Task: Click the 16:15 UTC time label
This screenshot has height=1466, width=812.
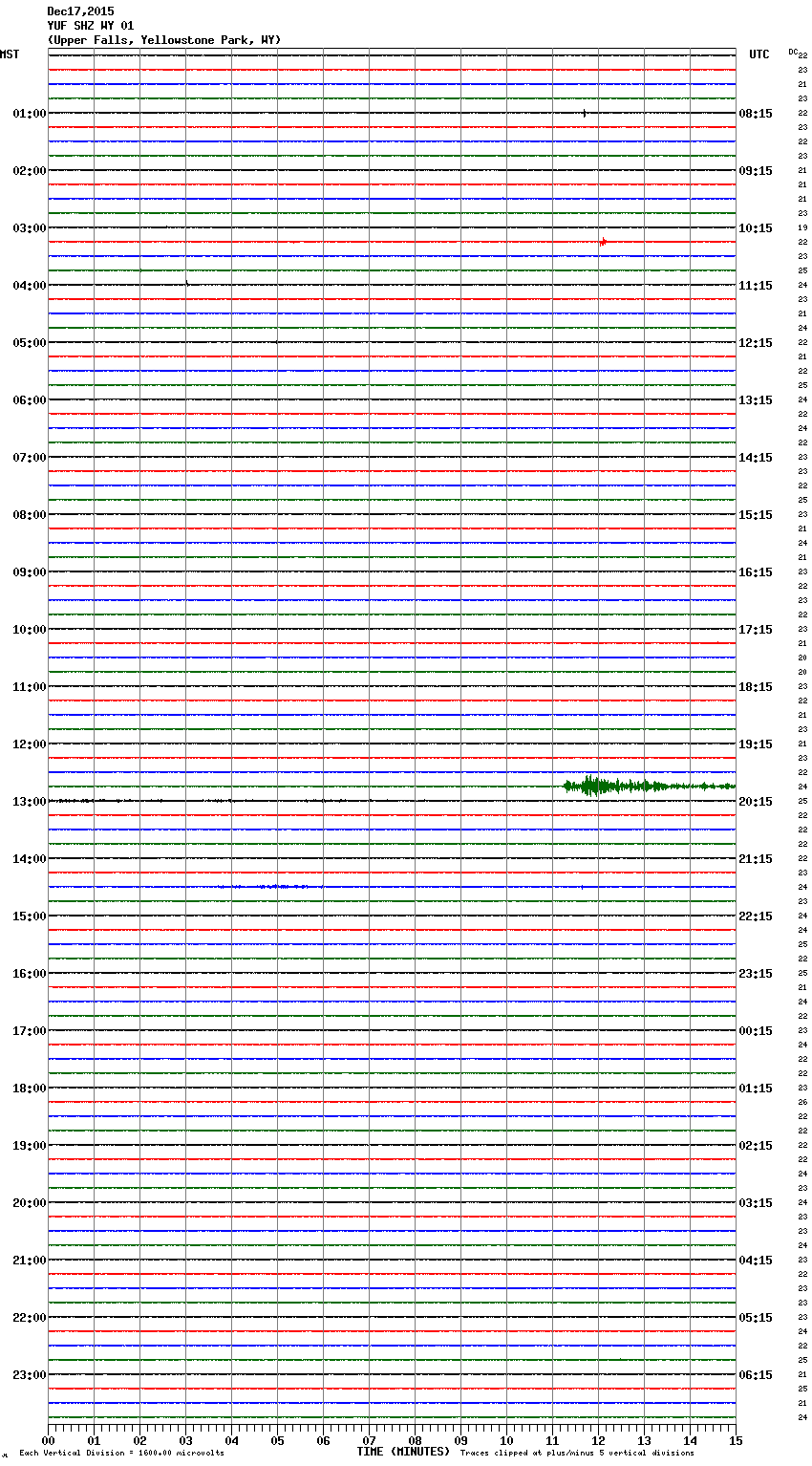Action: coord(756,572)
